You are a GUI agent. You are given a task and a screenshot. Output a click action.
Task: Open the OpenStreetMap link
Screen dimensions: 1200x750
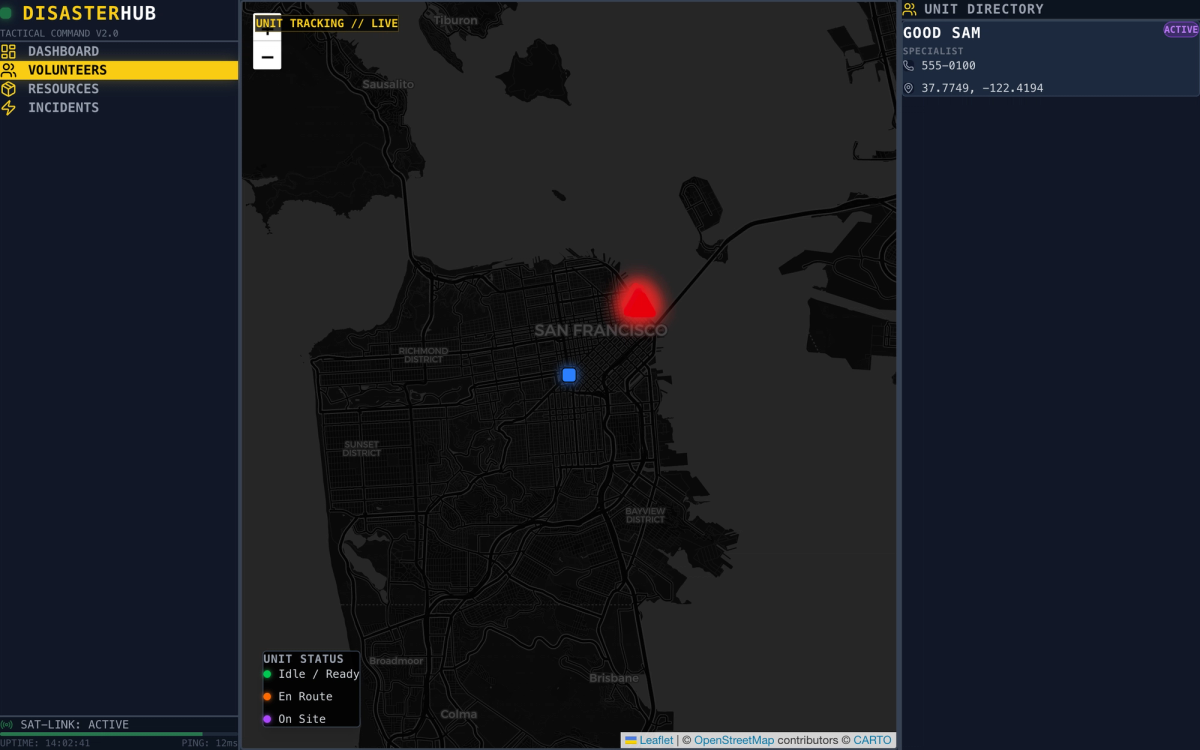point(734,740)
